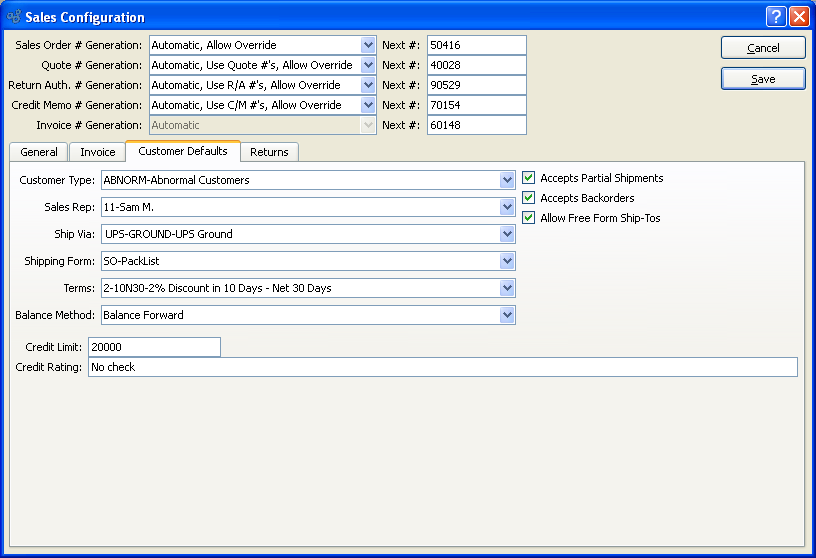Toggle Allow Free Form Ship-Tos checkbox
The image size is (816, 558).
coord(528,218)
